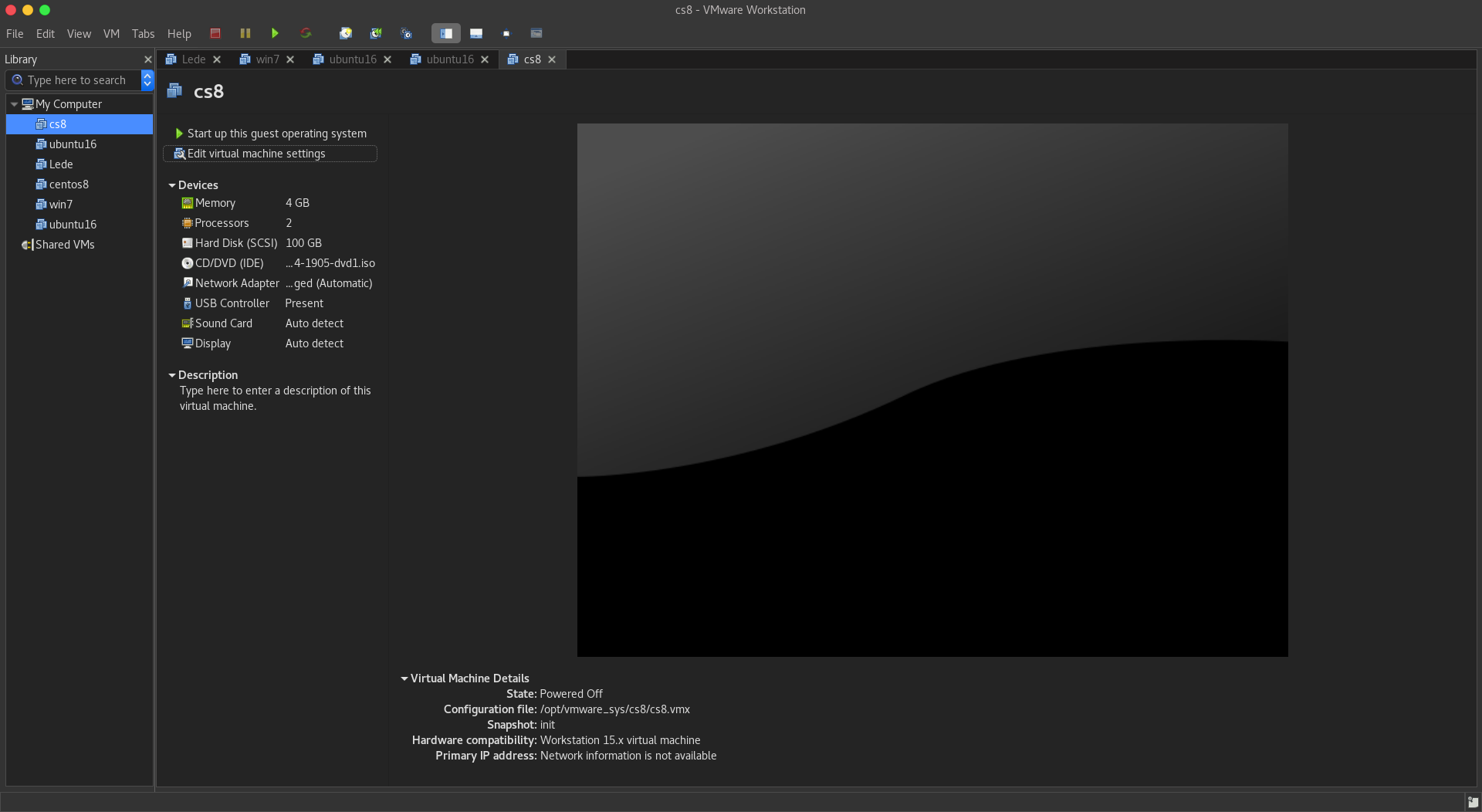
Task: Click the cs8 VM icon beside the heading
Action: [x=174, y=91]
